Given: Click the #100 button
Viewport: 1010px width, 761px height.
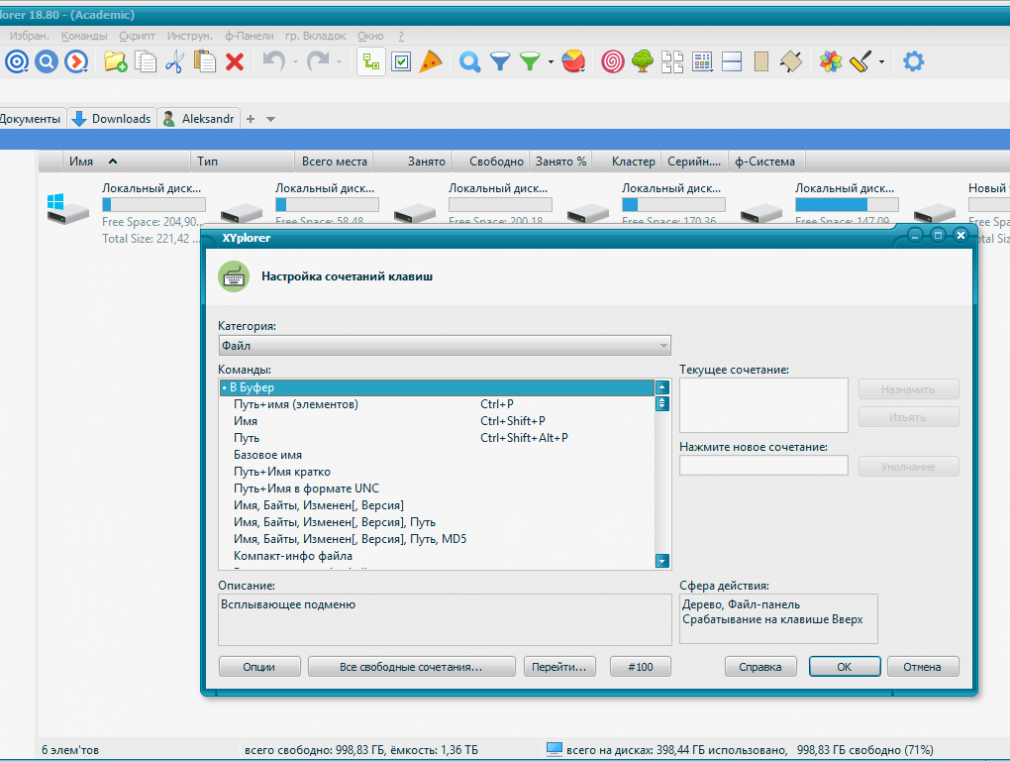Looking at the screenshot, I should [x=640, y=667].
